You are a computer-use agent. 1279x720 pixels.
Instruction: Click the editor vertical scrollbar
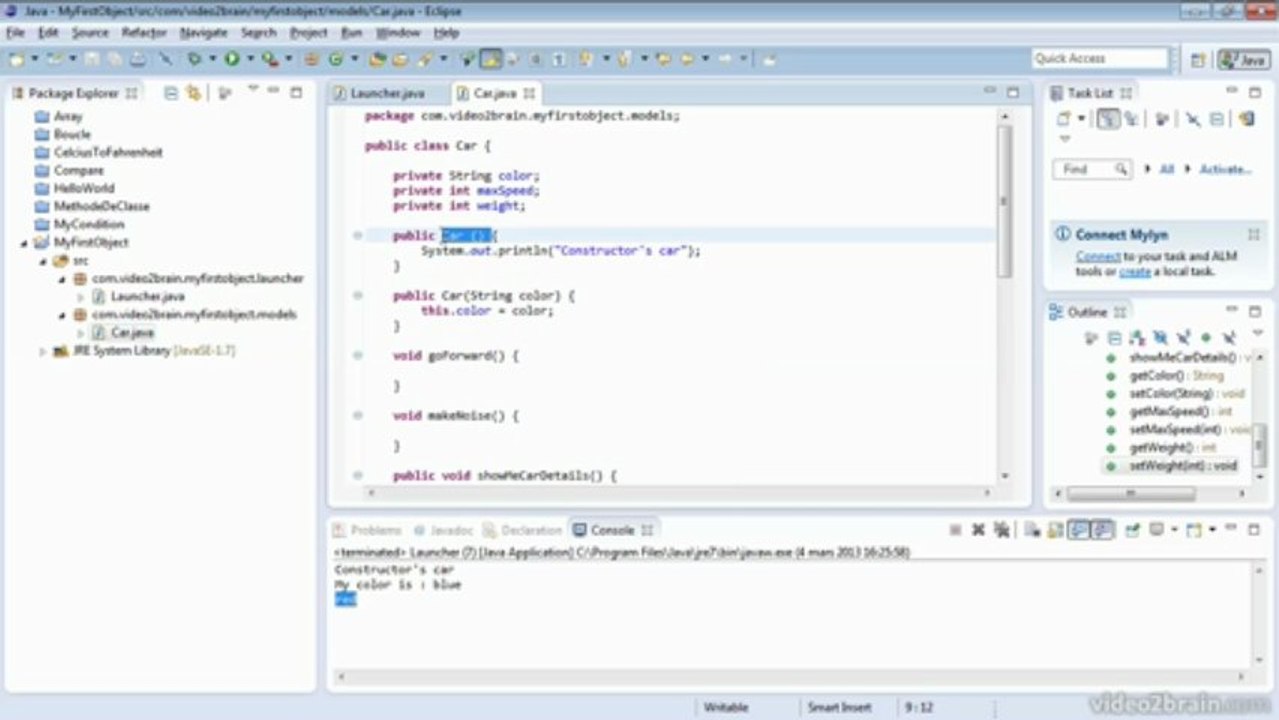(1005, 203)
